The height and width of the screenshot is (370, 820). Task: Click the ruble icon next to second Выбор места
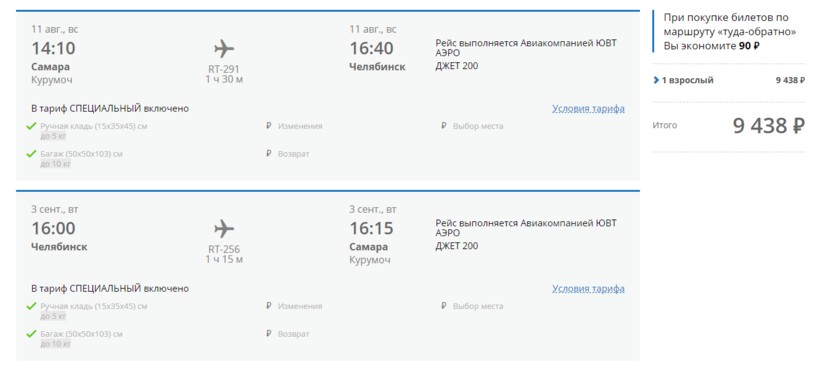[x=443, y=306]
